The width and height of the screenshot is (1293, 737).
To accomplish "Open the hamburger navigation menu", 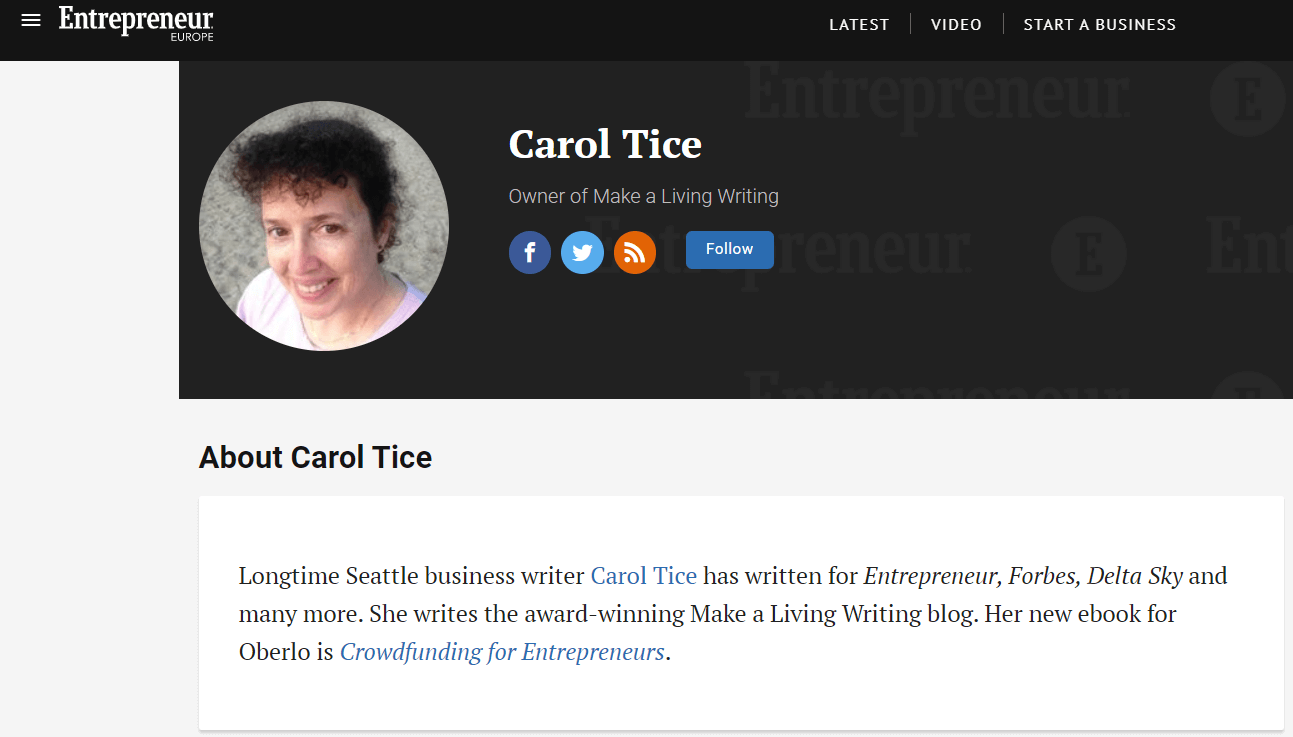I will (x=31, y=19).
